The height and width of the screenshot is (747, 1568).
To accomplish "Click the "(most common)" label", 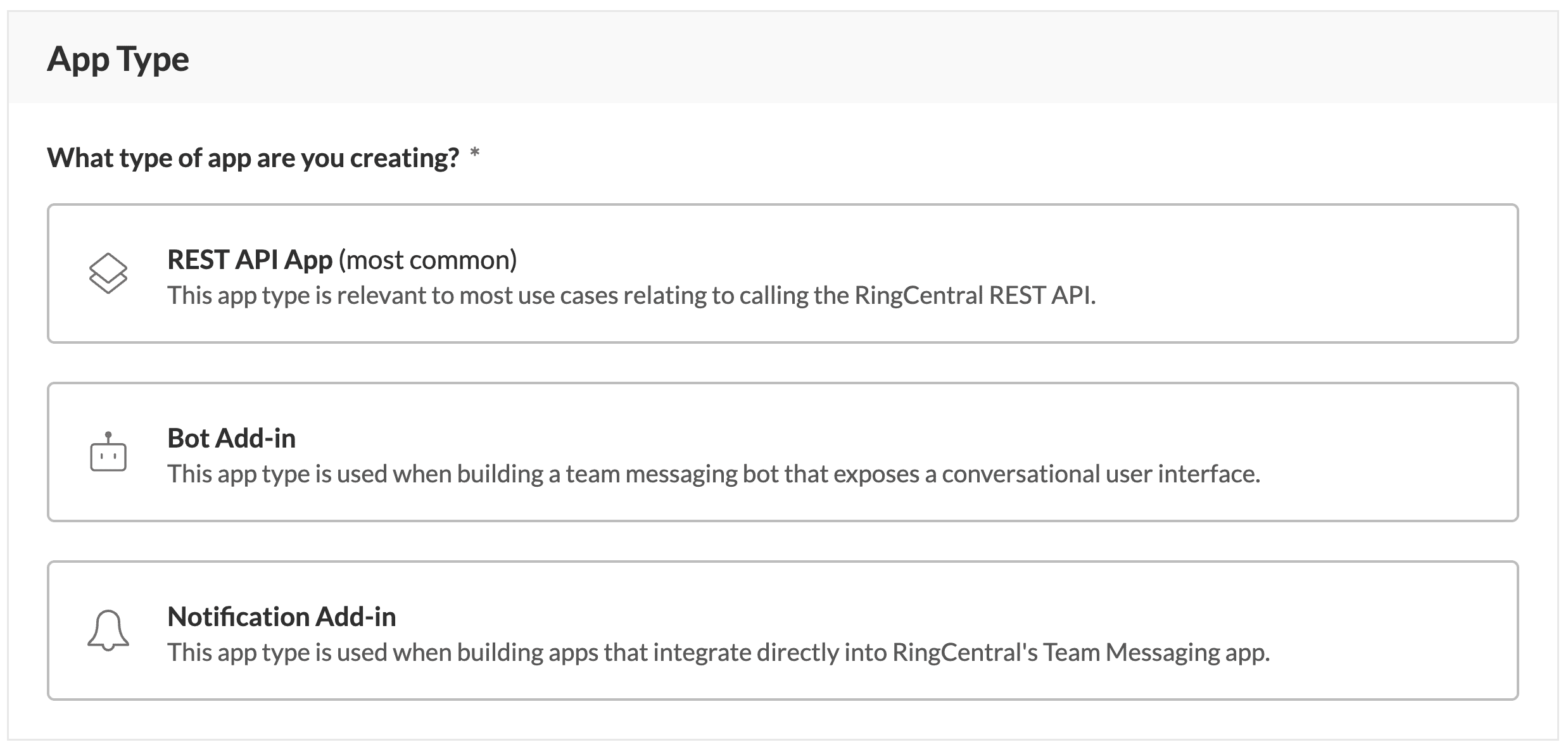I will pos(427,260).
